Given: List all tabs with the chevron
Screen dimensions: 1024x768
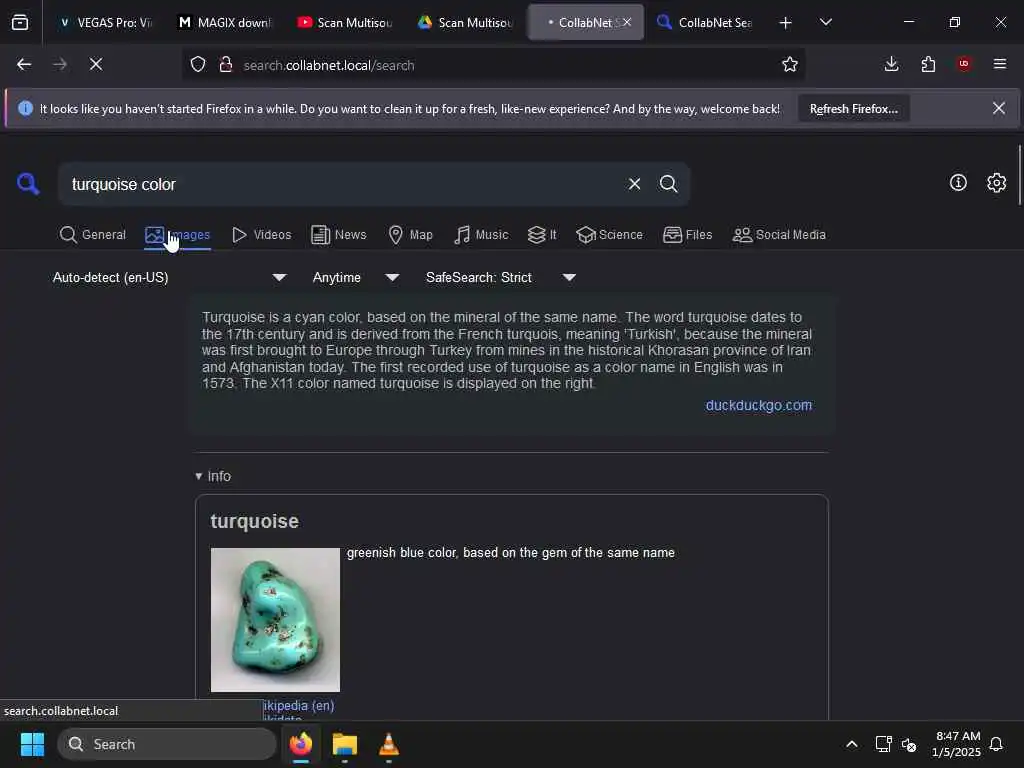Looking at the screenshot, I should 825,22.
